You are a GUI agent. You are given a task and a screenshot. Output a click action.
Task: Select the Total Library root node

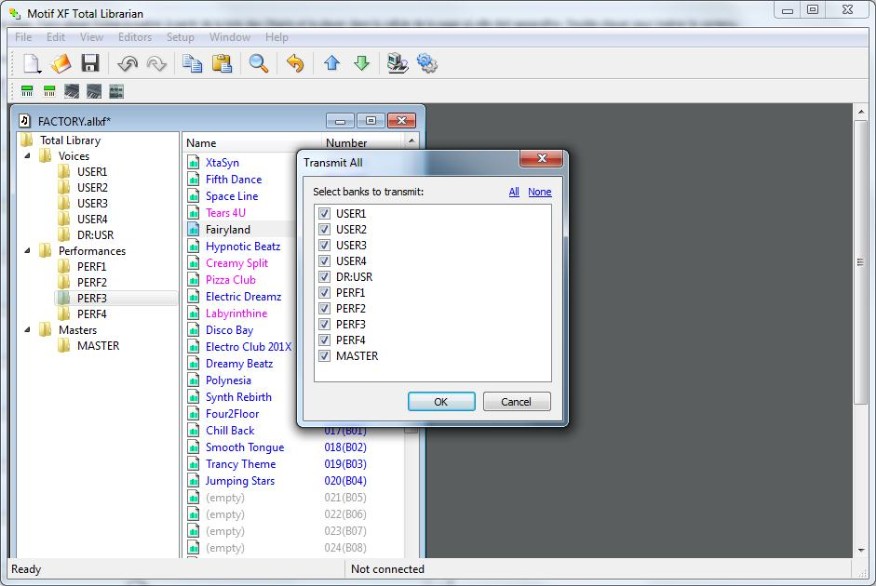point(70,140)
